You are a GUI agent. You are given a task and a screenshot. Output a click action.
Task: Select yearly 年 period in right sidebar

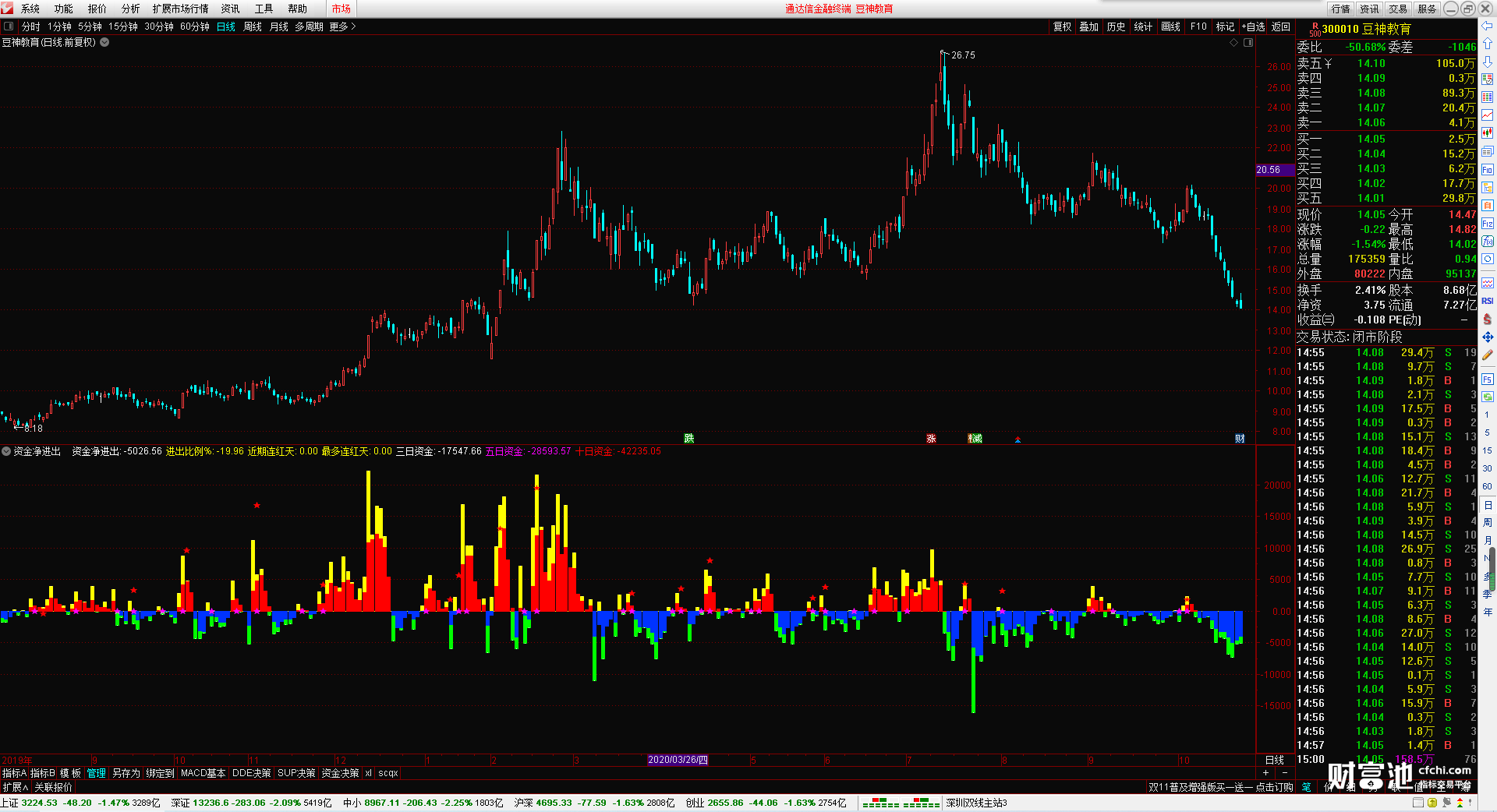(x=1488, y=612)
